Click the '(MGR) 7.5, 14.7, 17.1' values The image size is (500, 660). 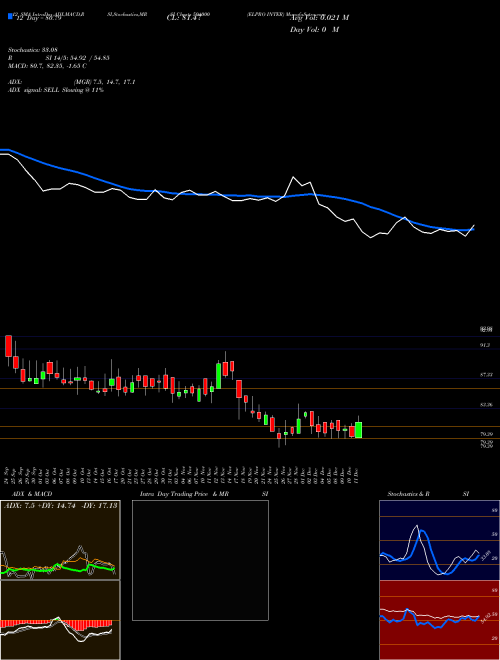(104, 82)
